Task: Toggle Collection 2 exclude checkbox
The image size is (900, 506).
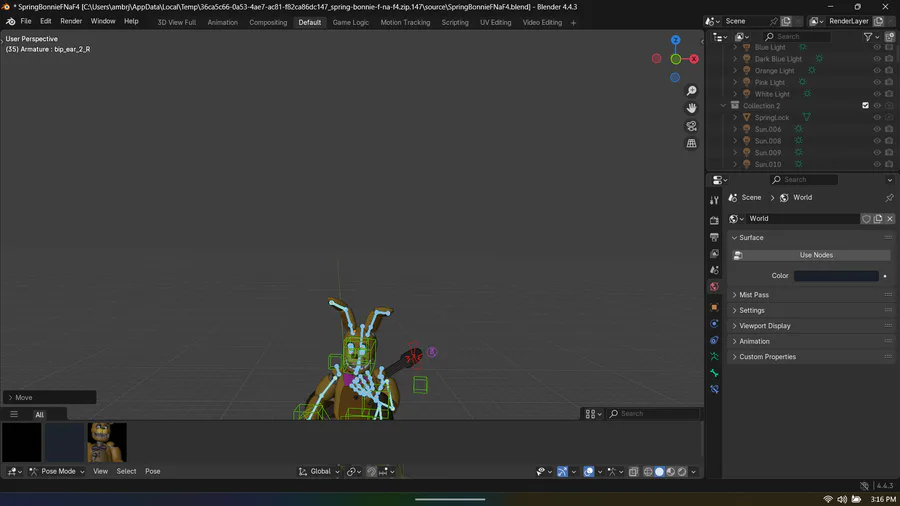Action: tap(866, 106)
